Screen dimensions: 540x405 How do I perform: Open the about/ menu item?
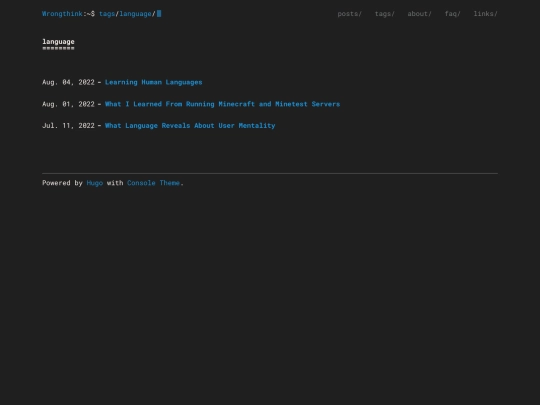(x=419, y=14)
